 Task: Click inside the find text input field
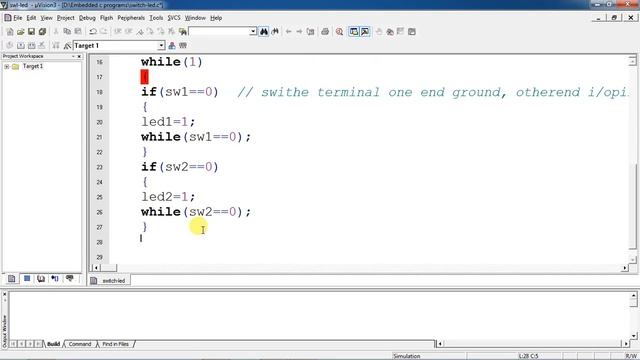[219, 31]
